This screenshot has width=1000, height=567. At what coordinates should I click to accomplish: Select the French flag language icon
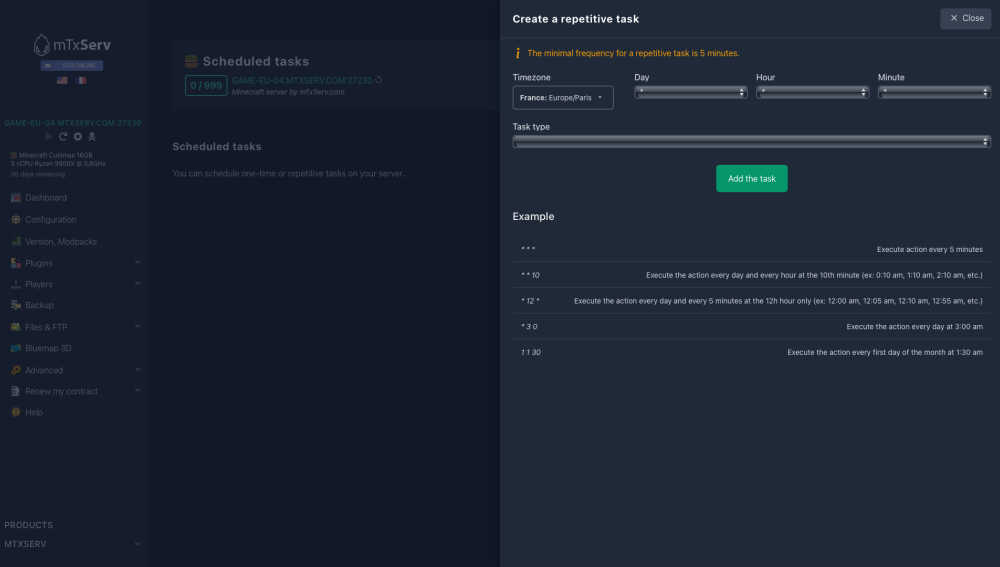click(81, 80)
